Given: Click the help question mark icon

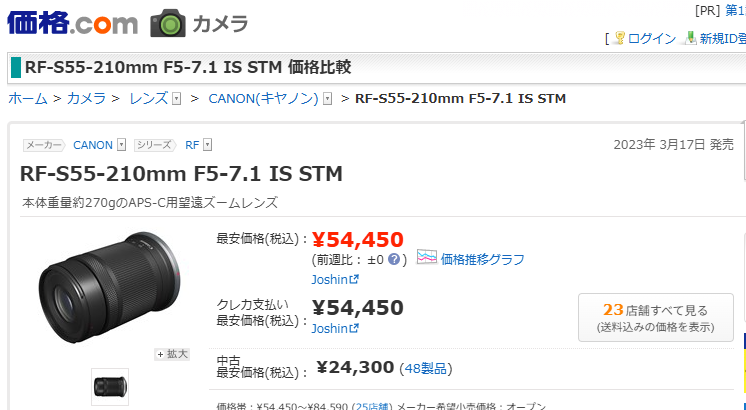Looking at the screenshot, I should (395, 259).
